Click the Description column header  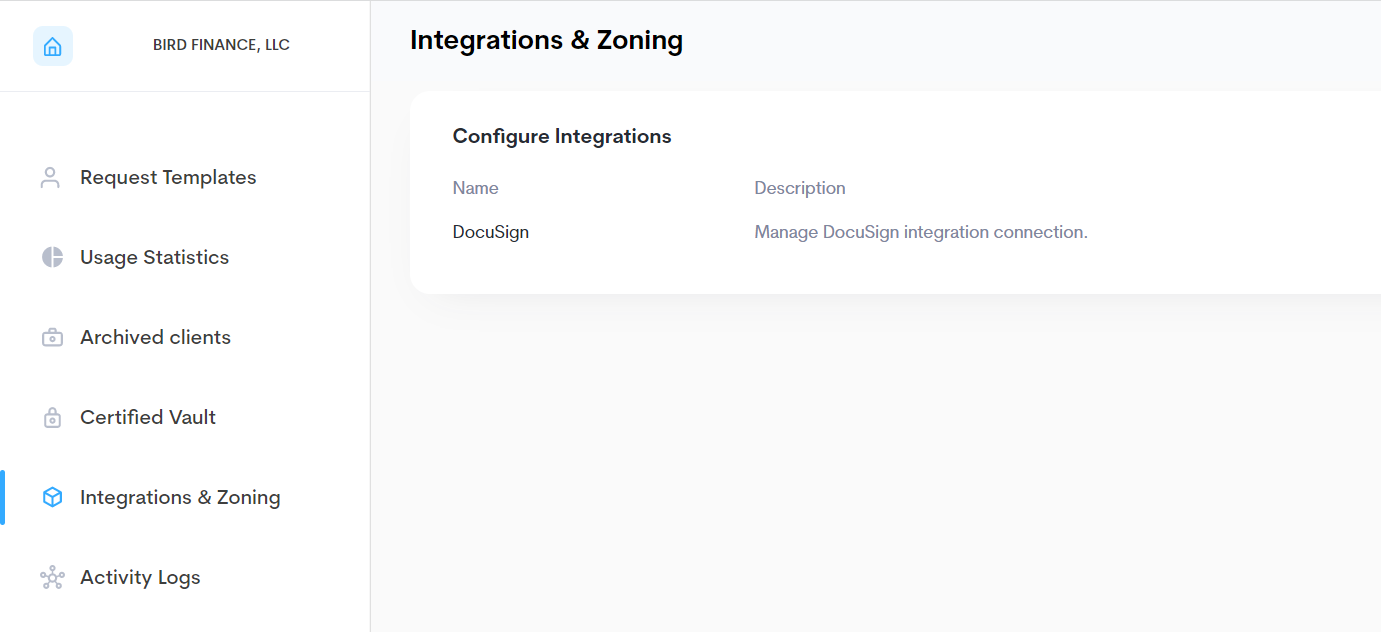point(799,188)
